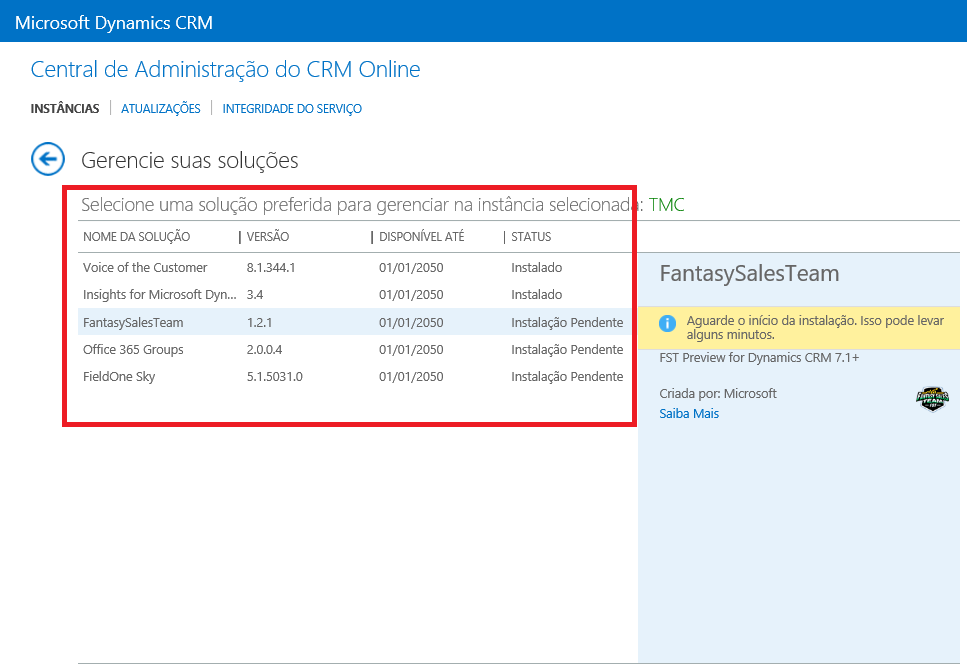Click the TMC instance name
The image size is (967, 669).
pos(667,205)
